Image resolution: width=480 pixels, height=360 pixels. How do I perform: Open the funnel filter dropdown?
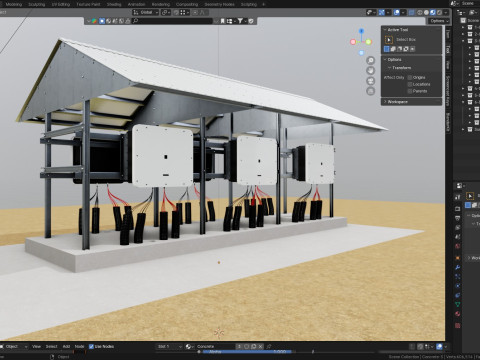point(242,21)
